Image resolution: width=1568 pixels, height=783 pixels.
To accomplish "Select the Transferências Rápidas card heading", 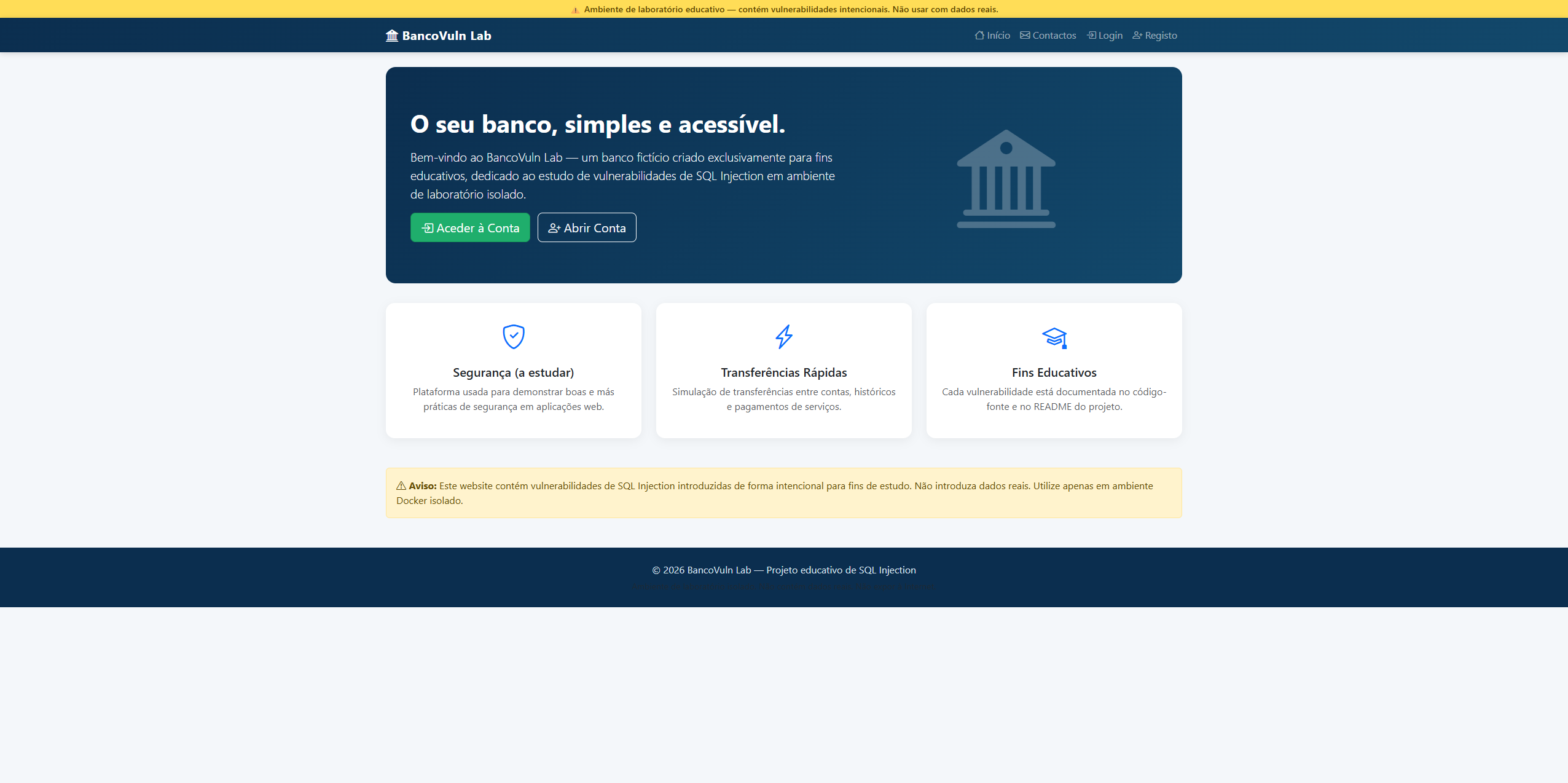I will tap(784, 372).
